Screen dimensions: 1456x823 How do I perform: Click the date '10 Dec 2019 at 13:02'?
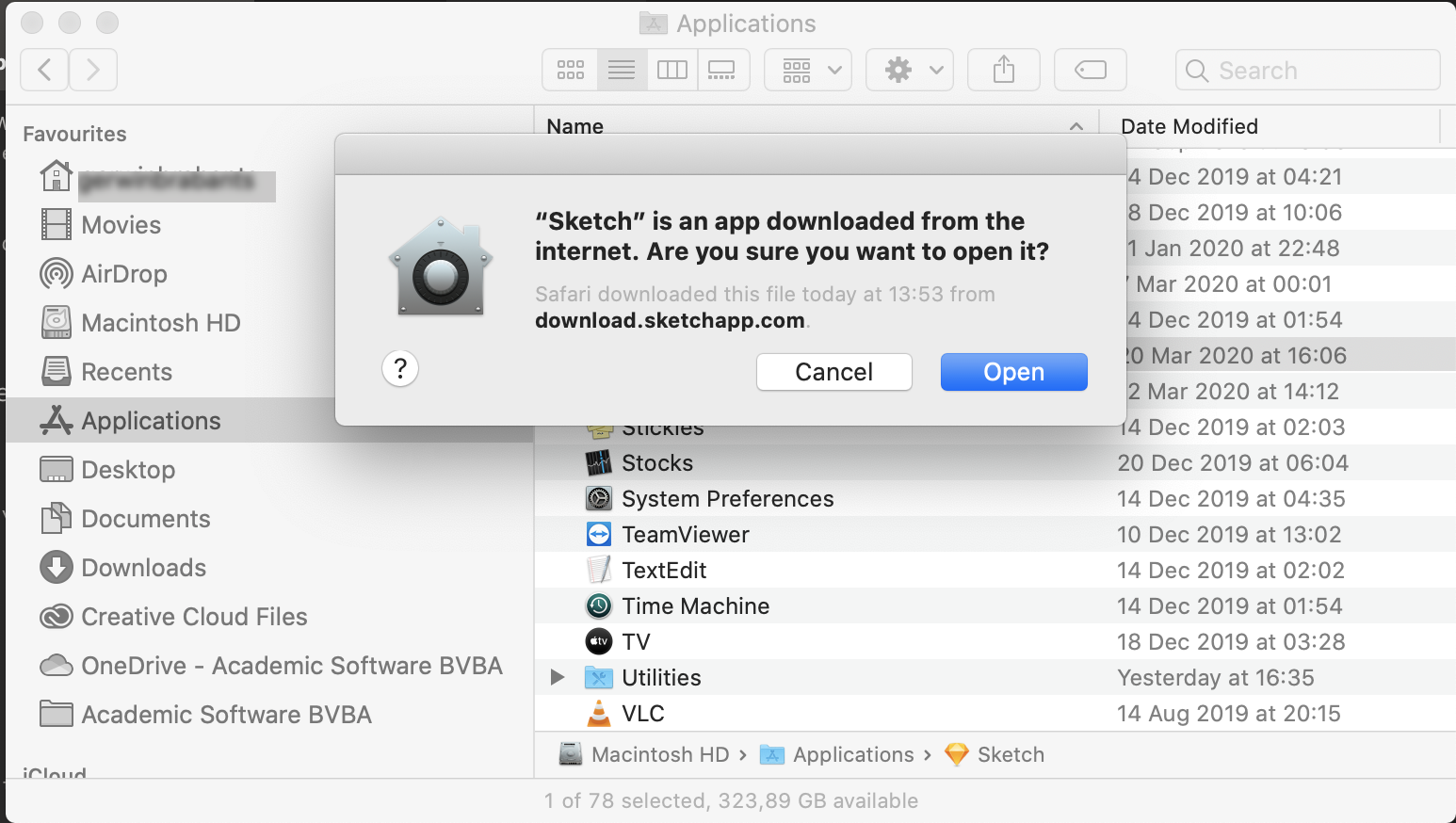[x=1229, y=535]
